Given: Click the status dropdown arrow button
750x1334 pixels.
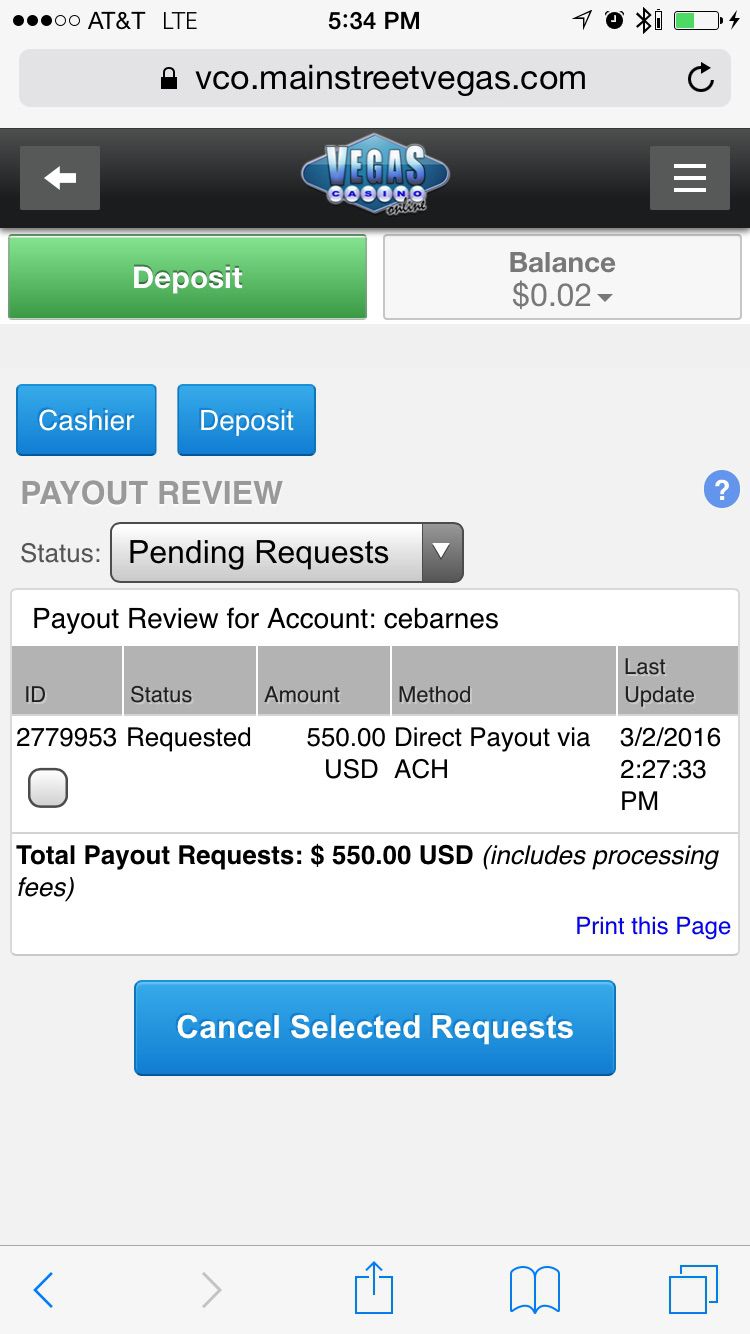Looking at the screenshot, I should pyautogui.click(x=443, y=552).
